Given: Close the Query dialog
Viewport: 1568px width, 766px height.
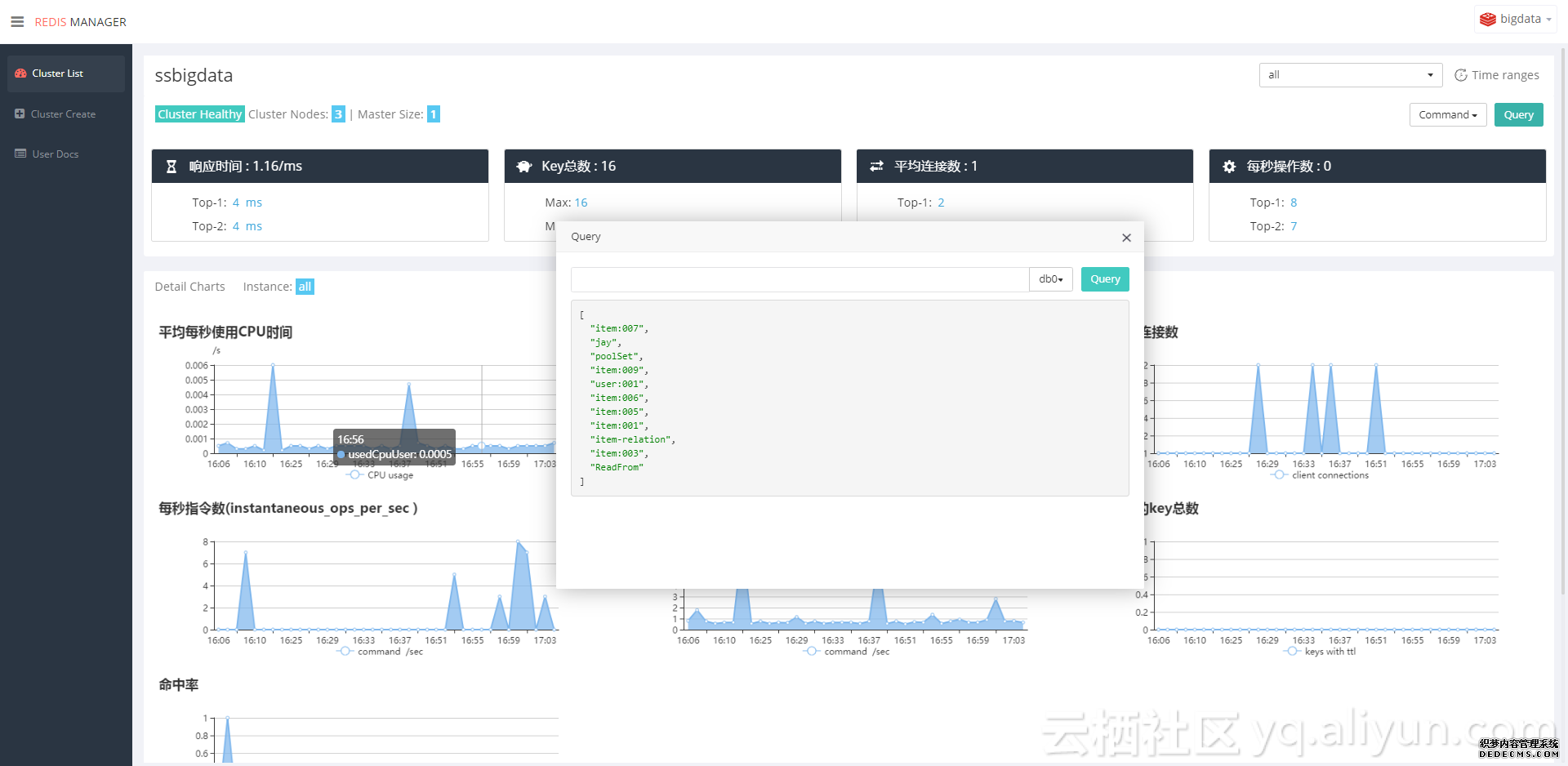Looking at the screenshot, I should tap(1126, 238).
